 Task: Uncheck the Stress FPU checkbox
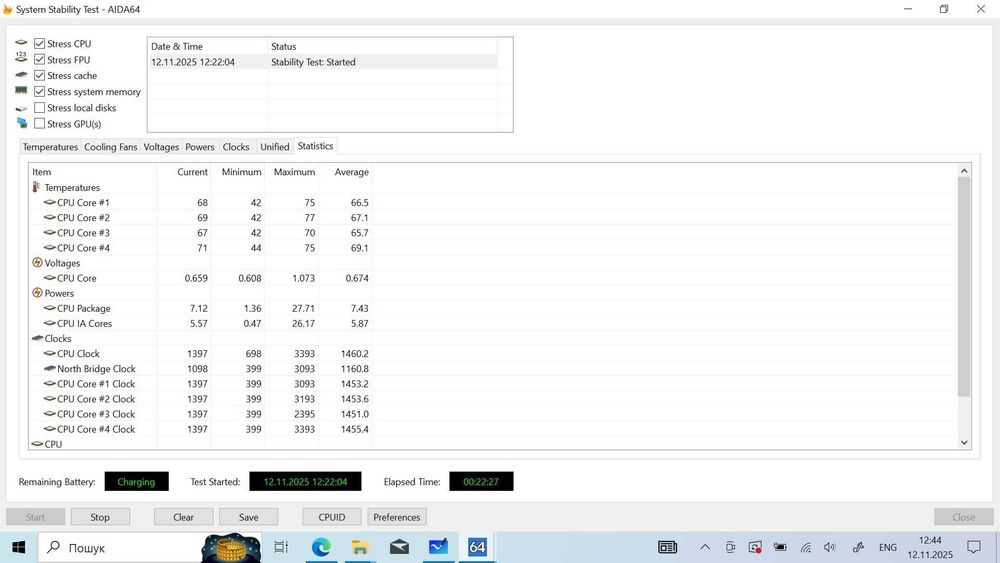pos(40,59)
